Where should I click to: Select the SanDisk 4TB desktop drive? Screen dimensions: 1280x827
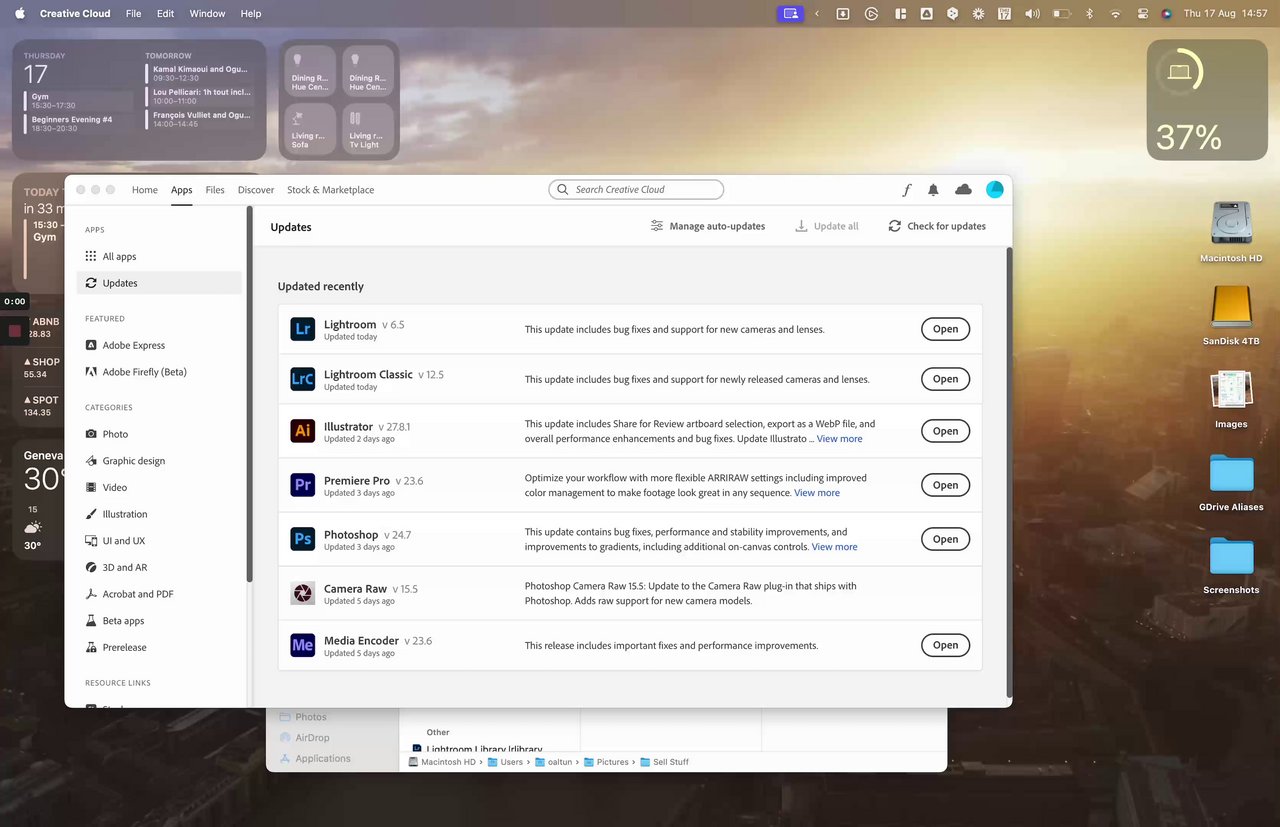coord(1231,315)
